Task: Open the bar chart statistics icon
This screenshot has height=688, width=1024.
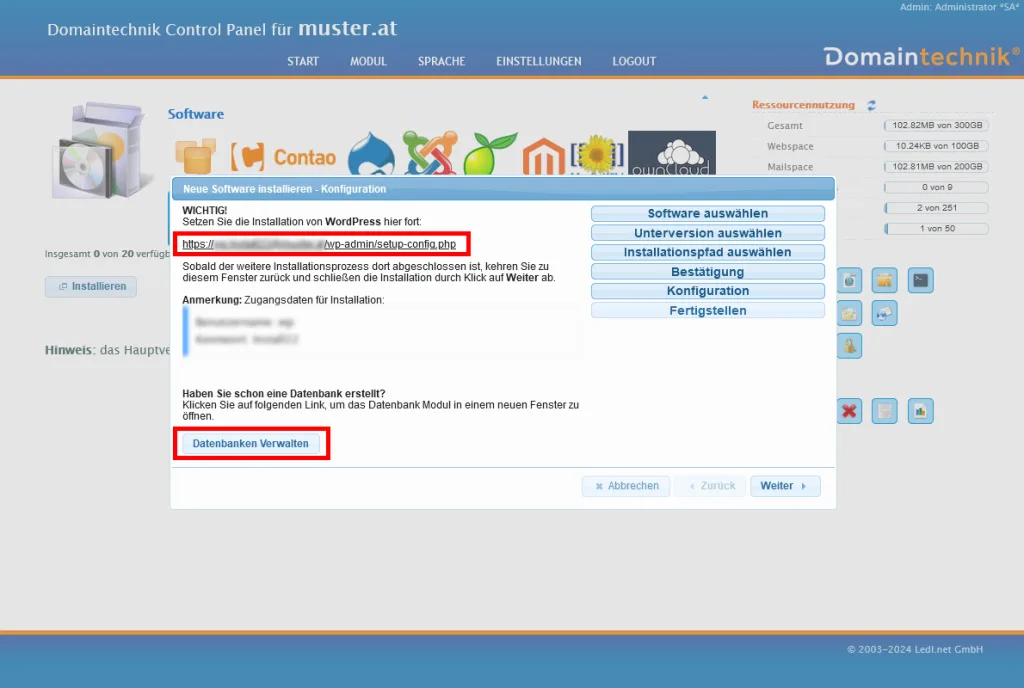Action: point(920,411)
